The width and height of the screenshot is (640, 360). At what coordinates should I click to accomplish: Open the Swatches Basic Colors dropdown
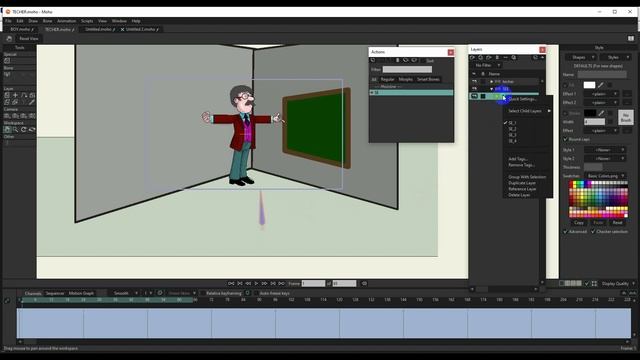click(605, 176)
